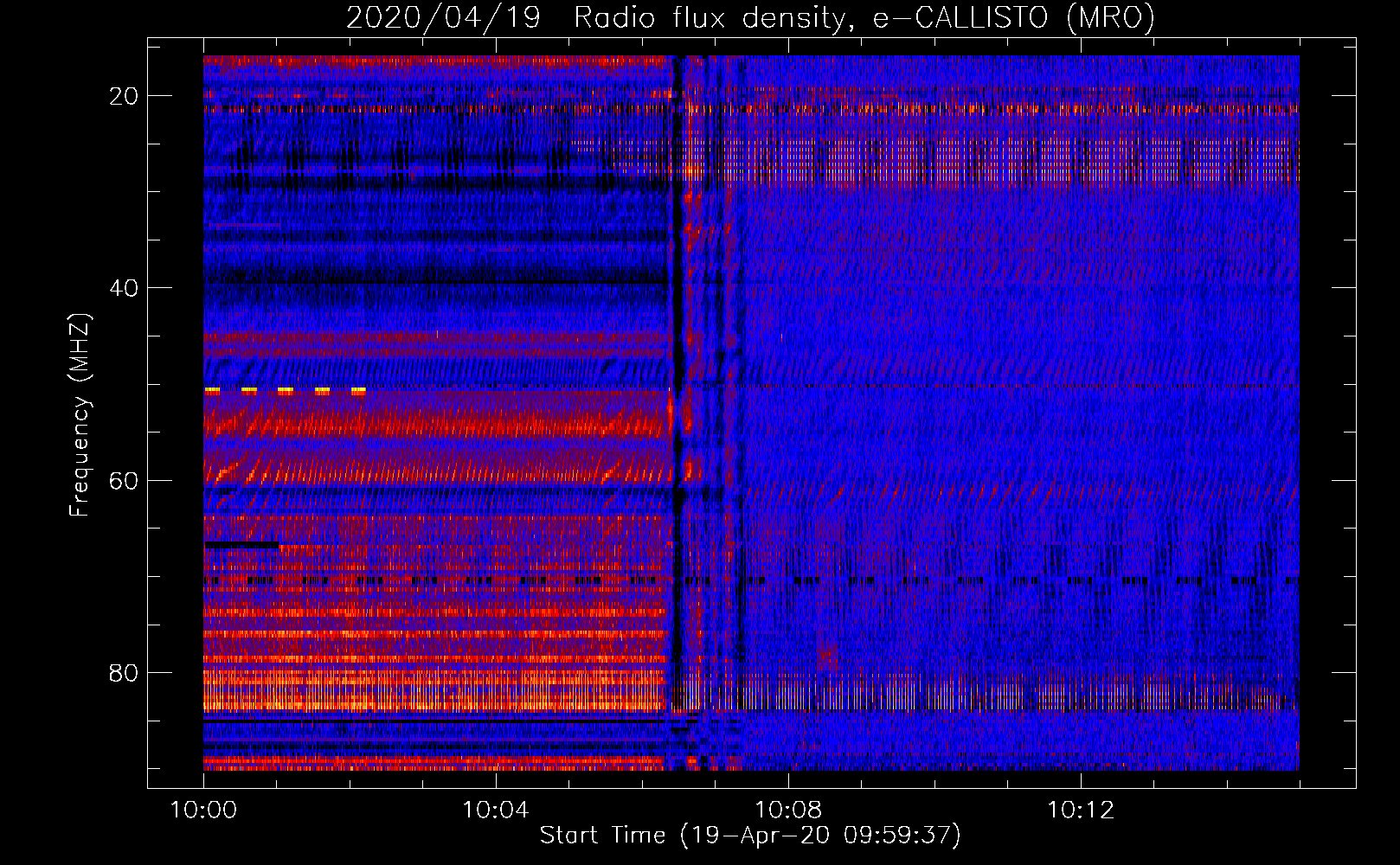Click the plot title 'Radio flux density, e-CALLISTO (MRO)'

[864, 17]
